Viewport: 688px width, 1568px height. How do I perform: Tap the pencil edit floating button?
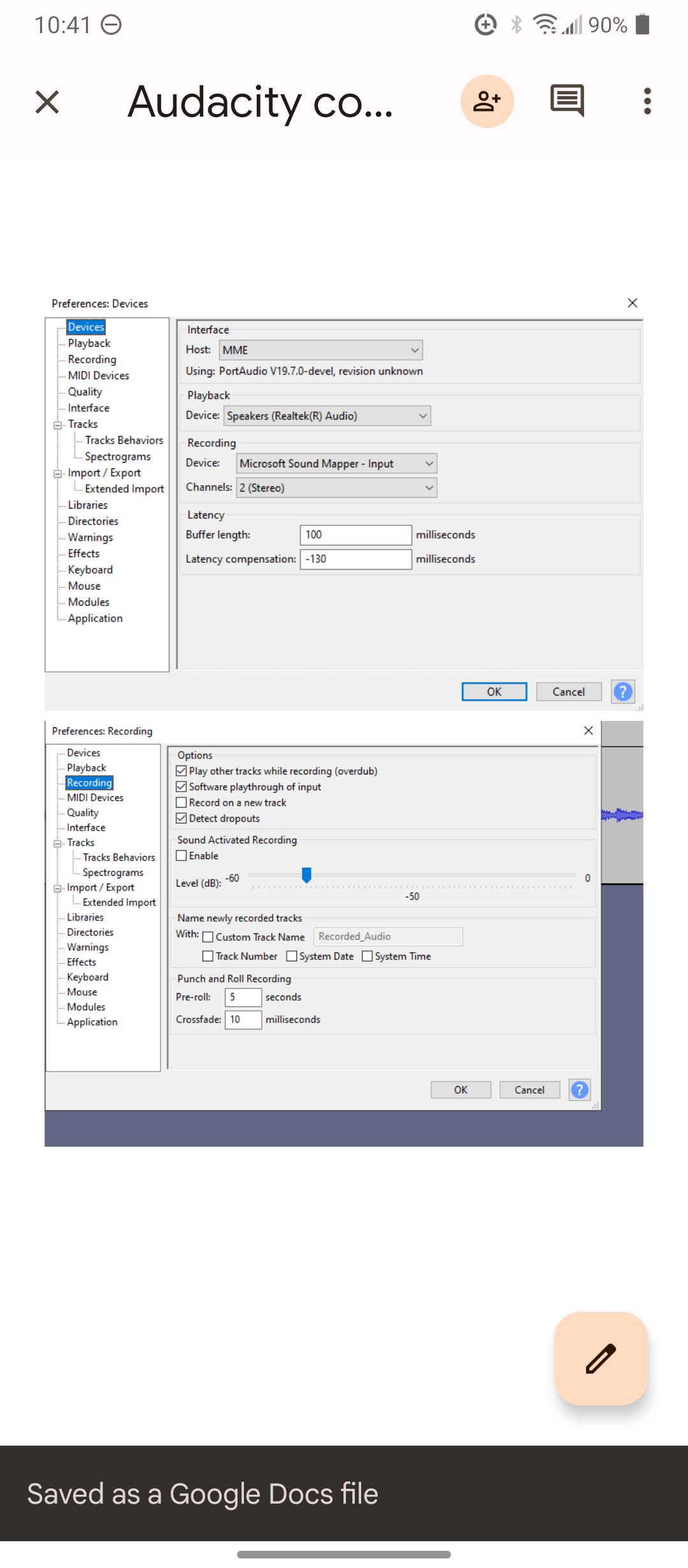pyautogui.click(x=601, y=1358)
